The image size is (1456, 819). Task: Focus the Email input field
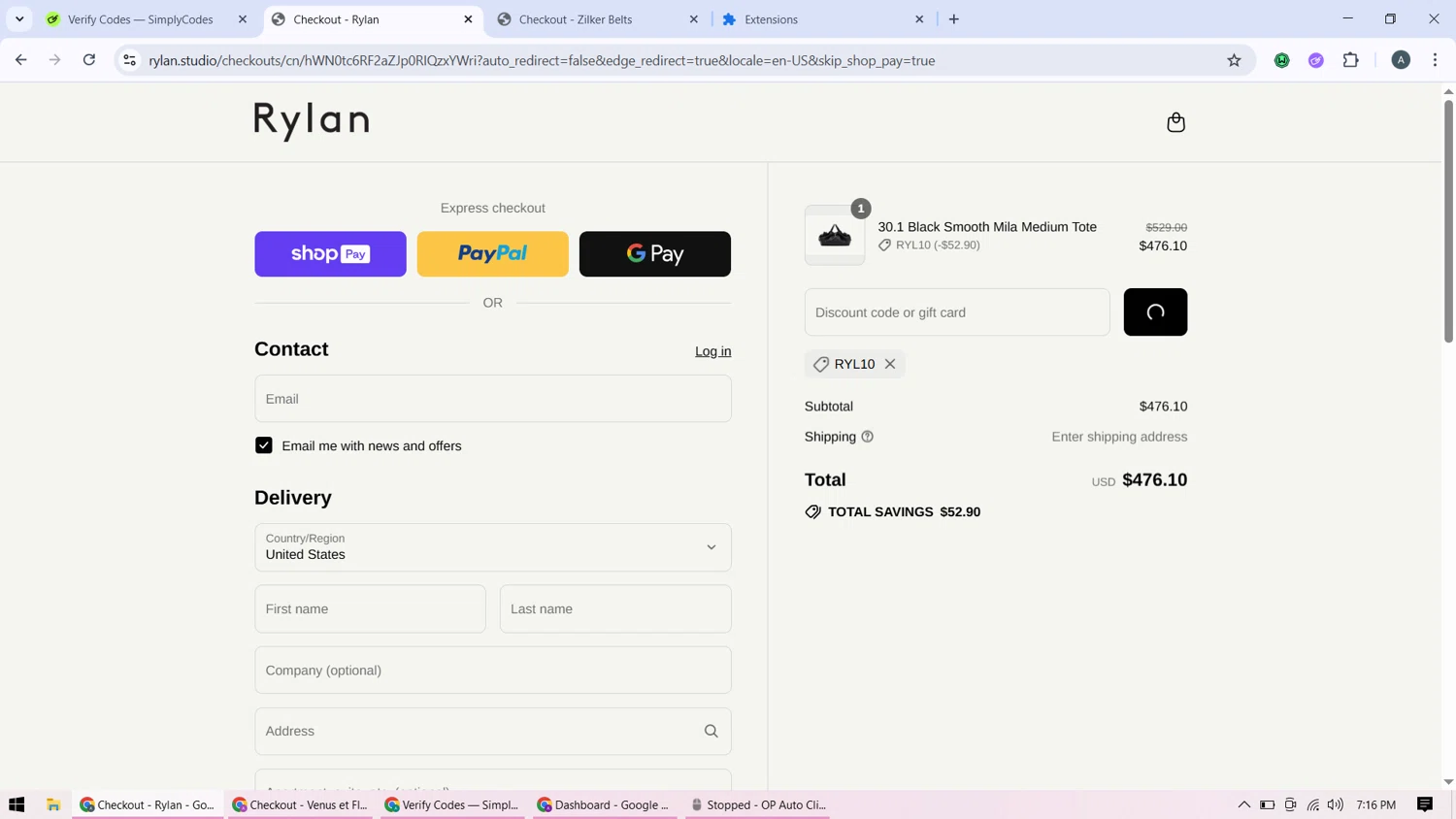pyautogui.click(x=493, y=399)
